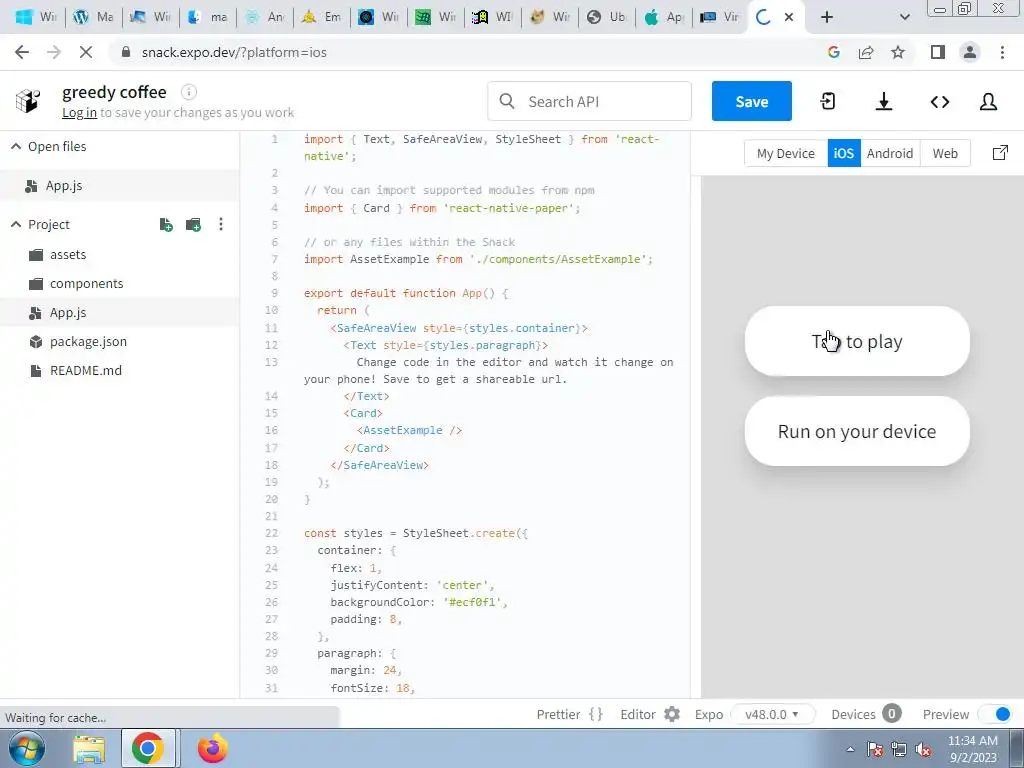Viewport: 1024px width, 768px height.
Task: Click Tap to play button
Action: click(x=857, y=341)
